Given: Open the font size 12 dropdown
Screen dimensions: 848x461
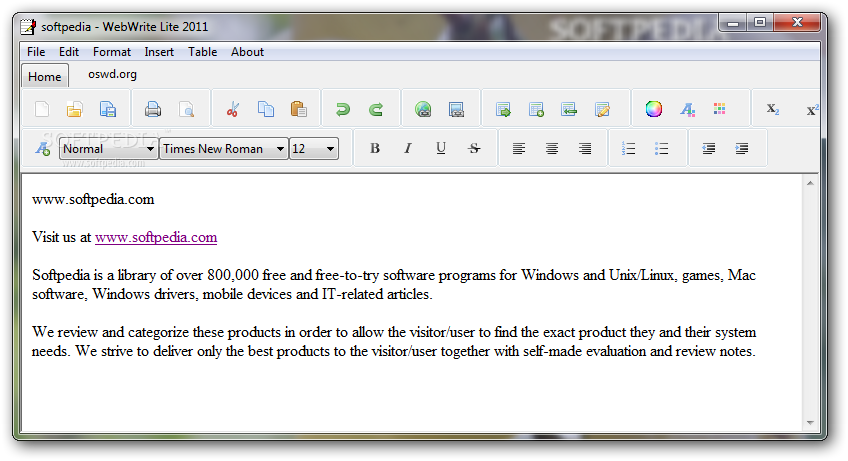Looking at the screenshot, I should point(314,149).
